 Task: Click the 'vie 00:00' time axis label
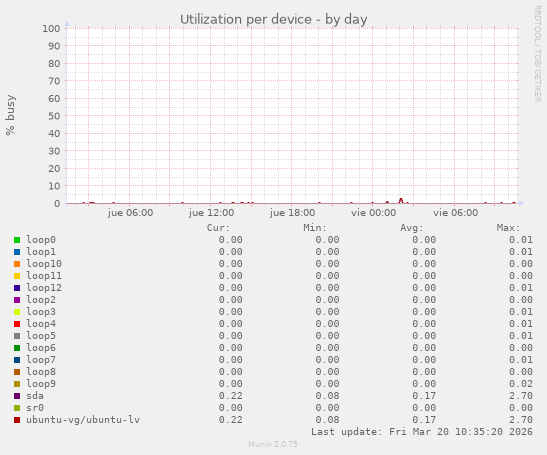(373, 212)
